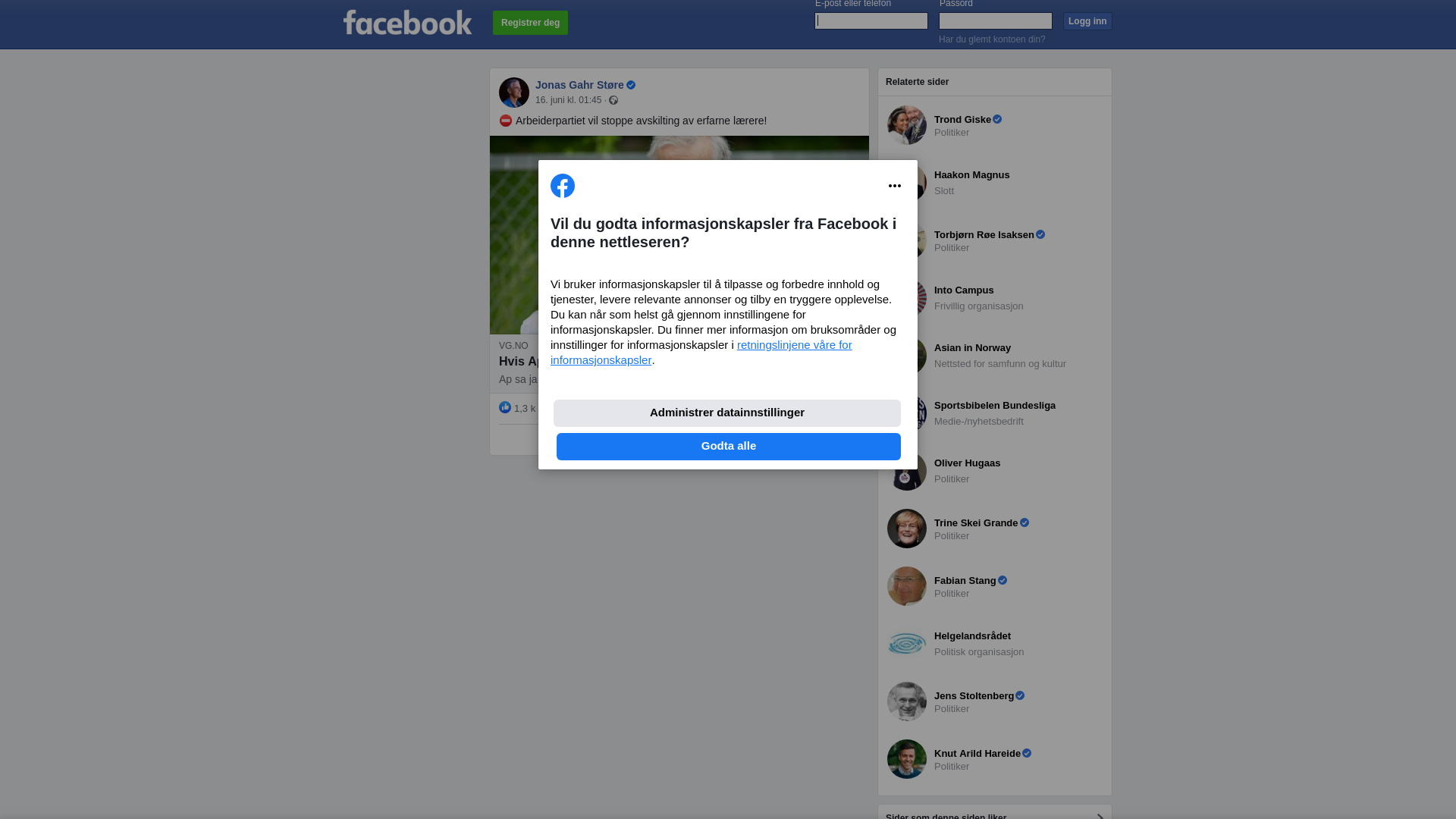Open 'Har du glemt kontoen din?' link
The image size is (1456, 819).
click(992, 39)
